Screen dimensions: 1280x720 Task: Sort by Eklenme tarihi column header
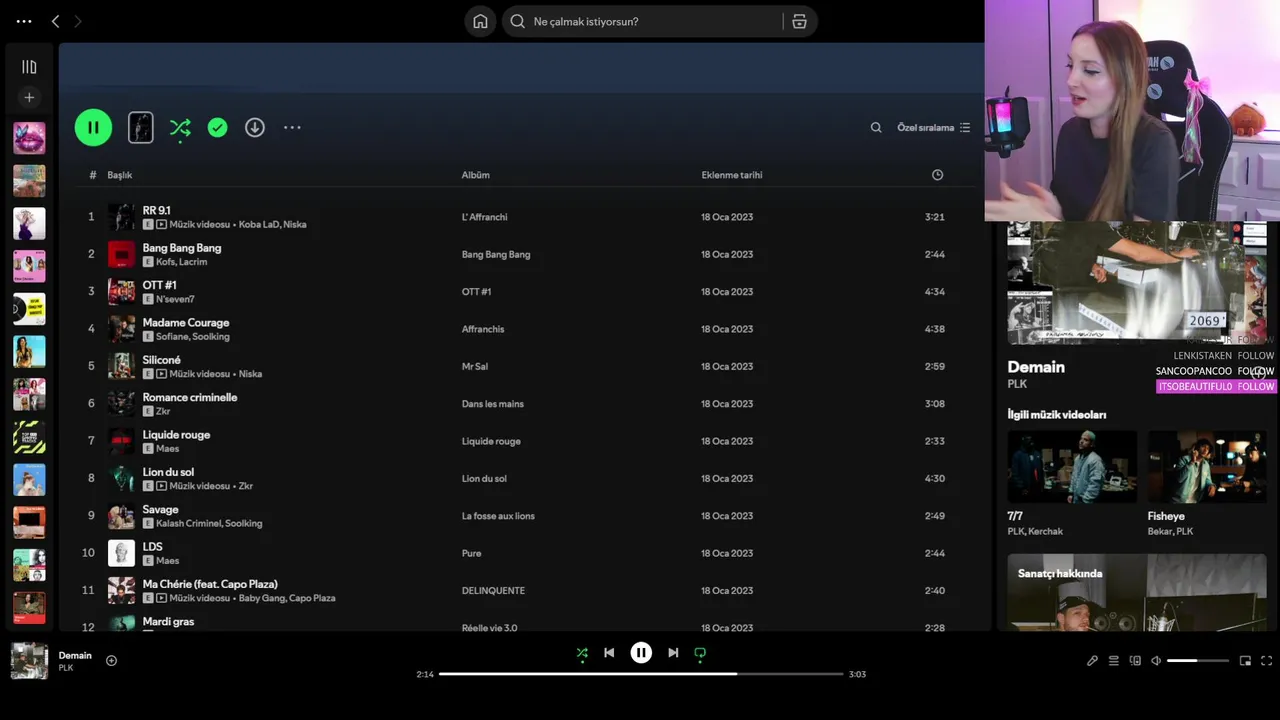tap(732, 175)
